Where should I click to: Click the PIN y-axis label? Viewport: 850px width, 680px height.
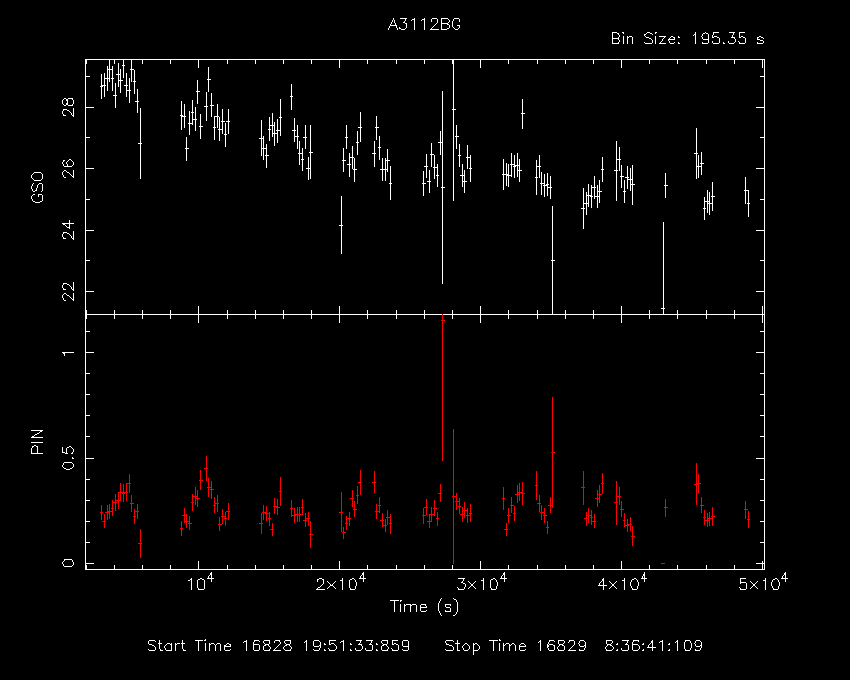pyautogui.click(x=37, y=441)
